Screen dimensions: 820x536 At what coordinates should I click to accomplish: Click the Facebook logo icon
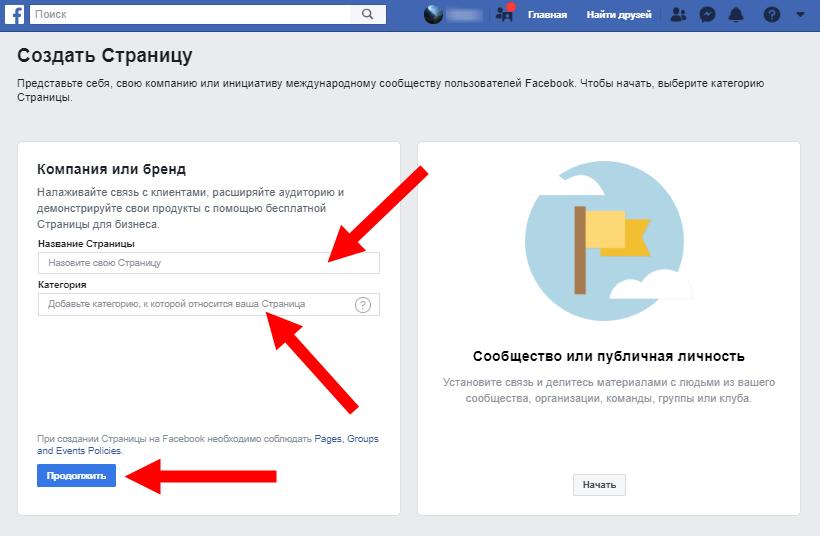15,14
